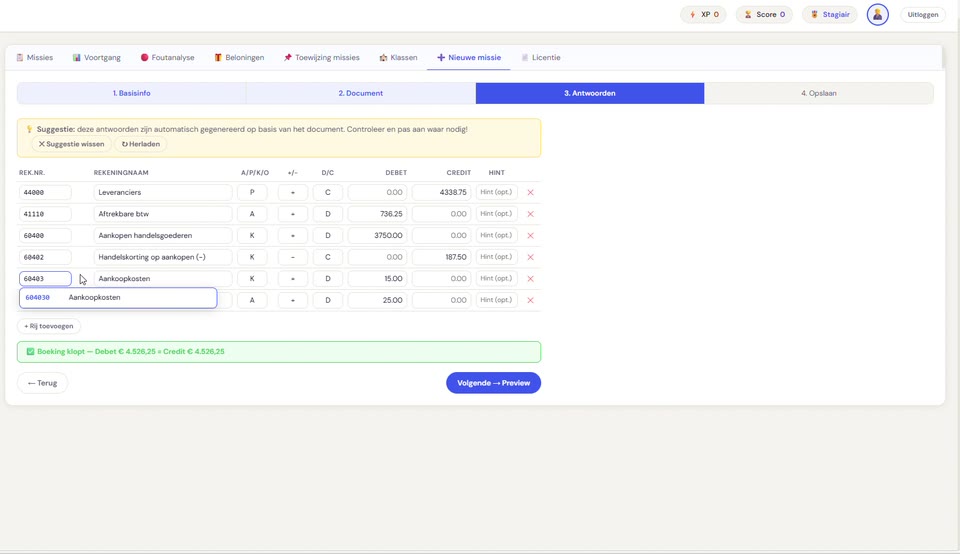
Task: Click debet amount 15.00
Action: (x=377, y=279)
